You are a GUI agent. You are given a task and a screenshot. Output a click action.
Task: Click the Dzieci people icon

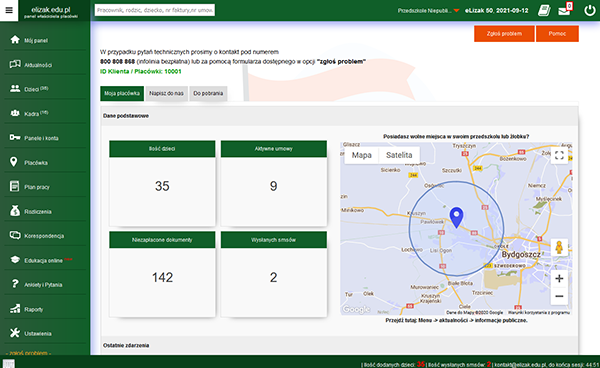[15, 89]
